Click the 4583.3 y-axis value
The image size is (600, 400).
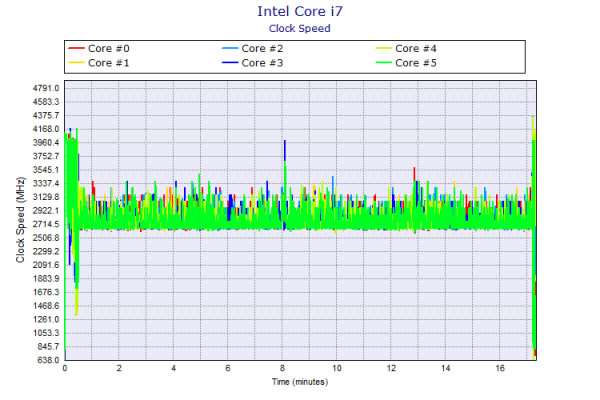[x=46, y=102]
